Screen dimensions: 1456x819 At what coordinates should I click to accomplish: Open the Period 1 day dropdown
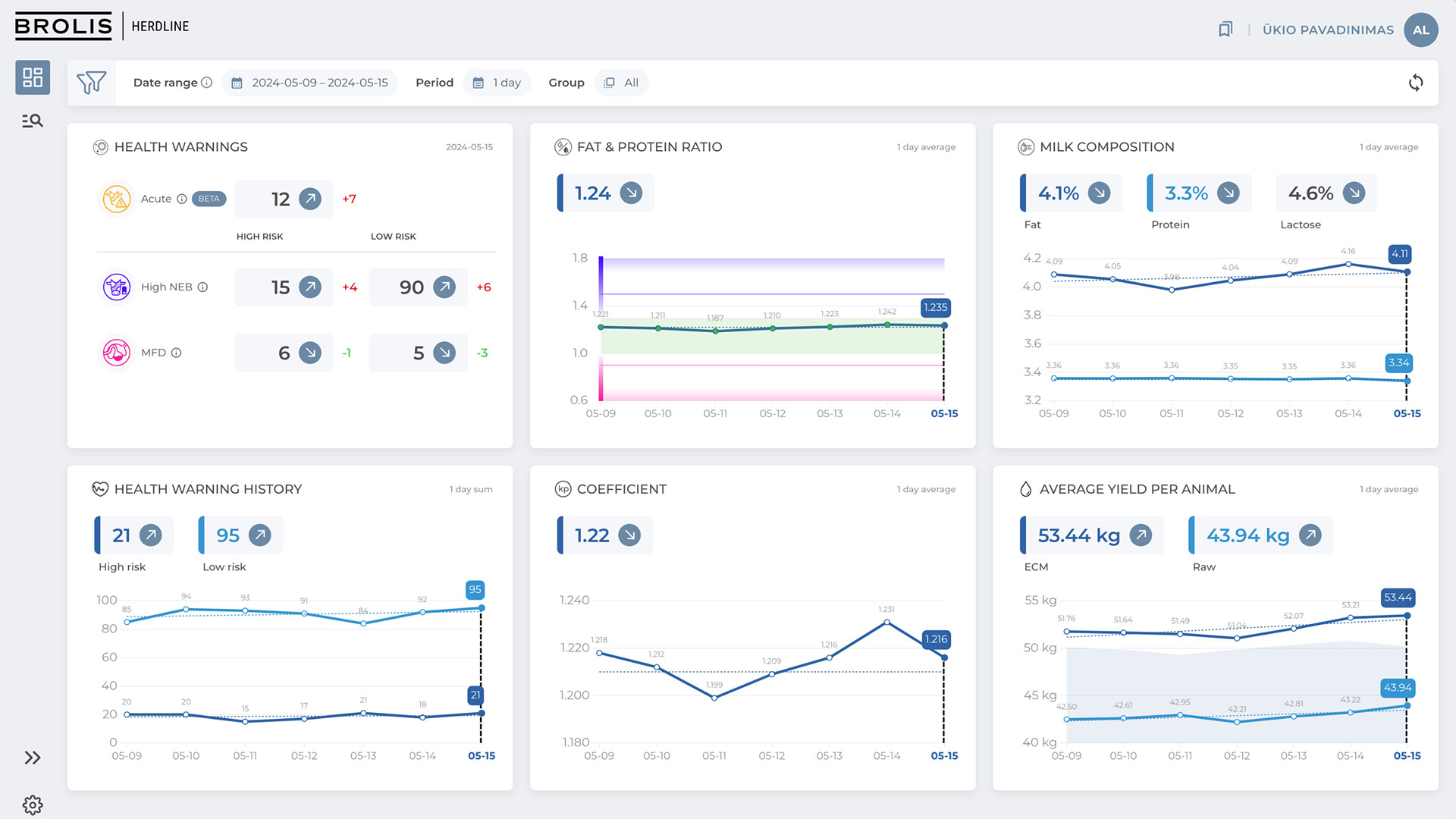click(497, 83)
